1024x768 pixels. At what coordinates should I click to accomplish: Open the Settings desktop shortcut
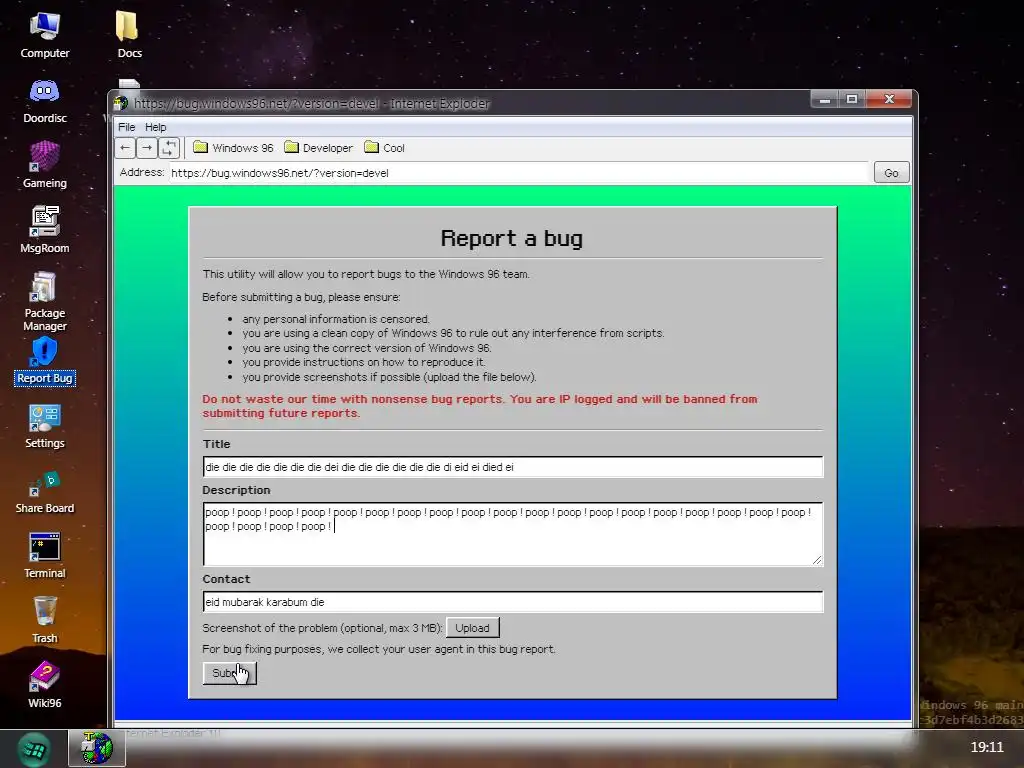(x=44, y=426)
